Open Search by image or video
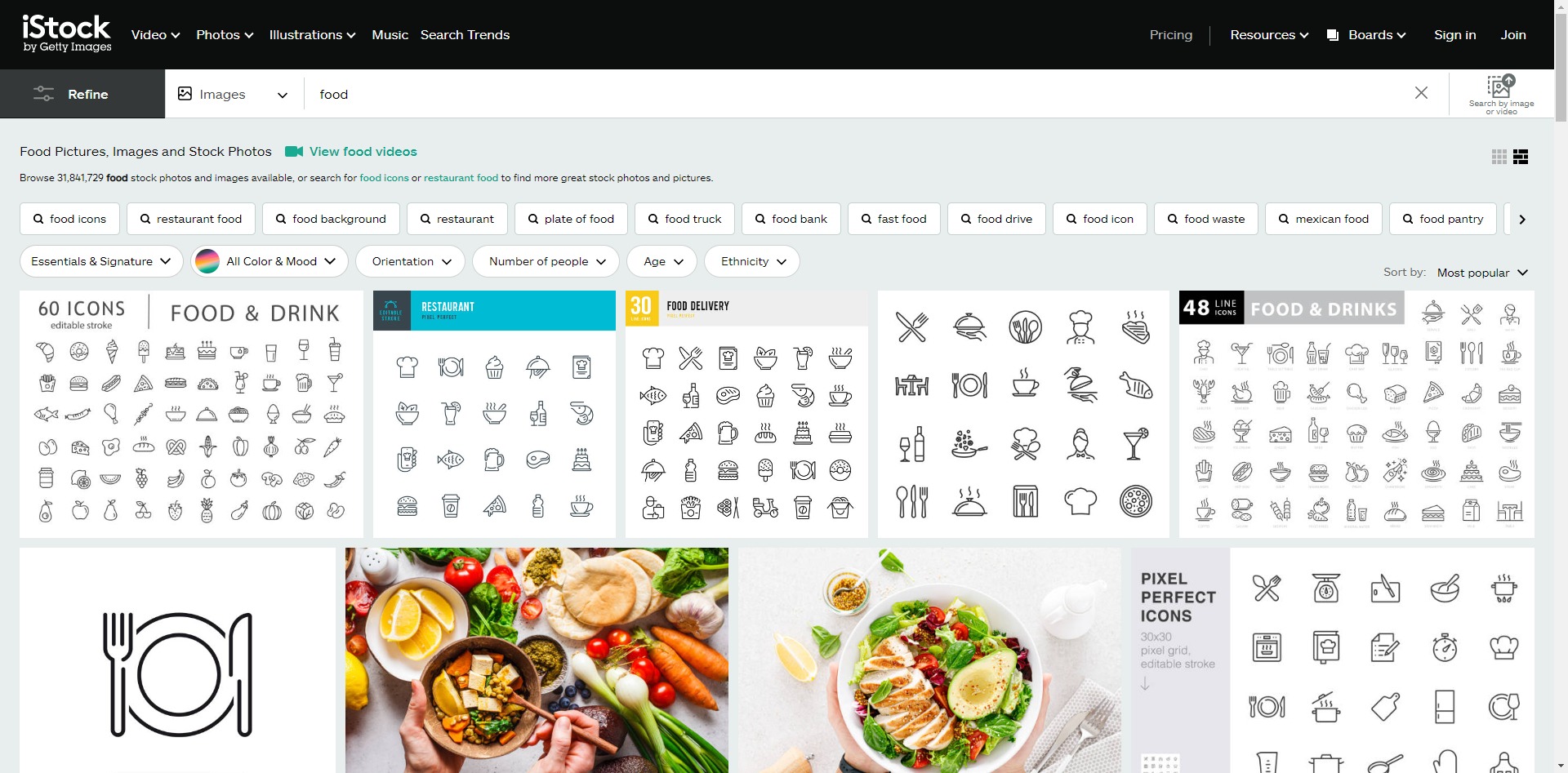Viewport: 1568px width, 773px height. coord(1500,94)
